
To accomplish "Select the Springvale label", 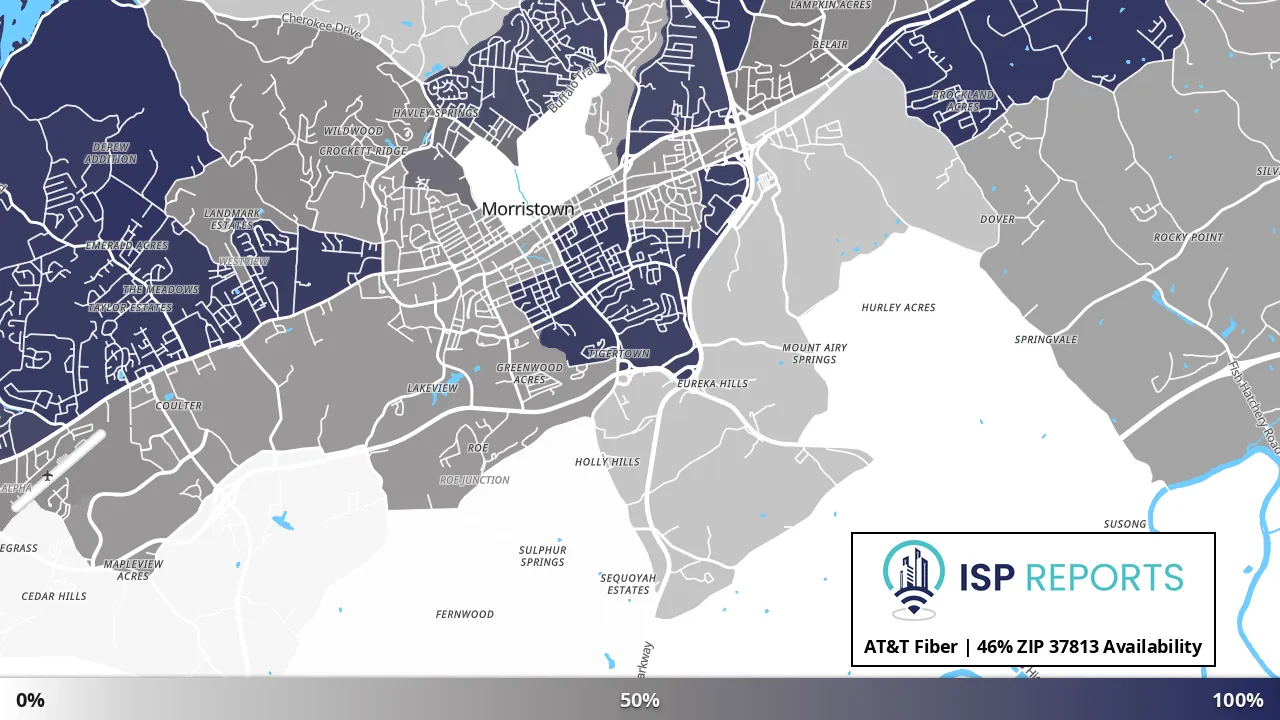I will tap(1046, 339).
